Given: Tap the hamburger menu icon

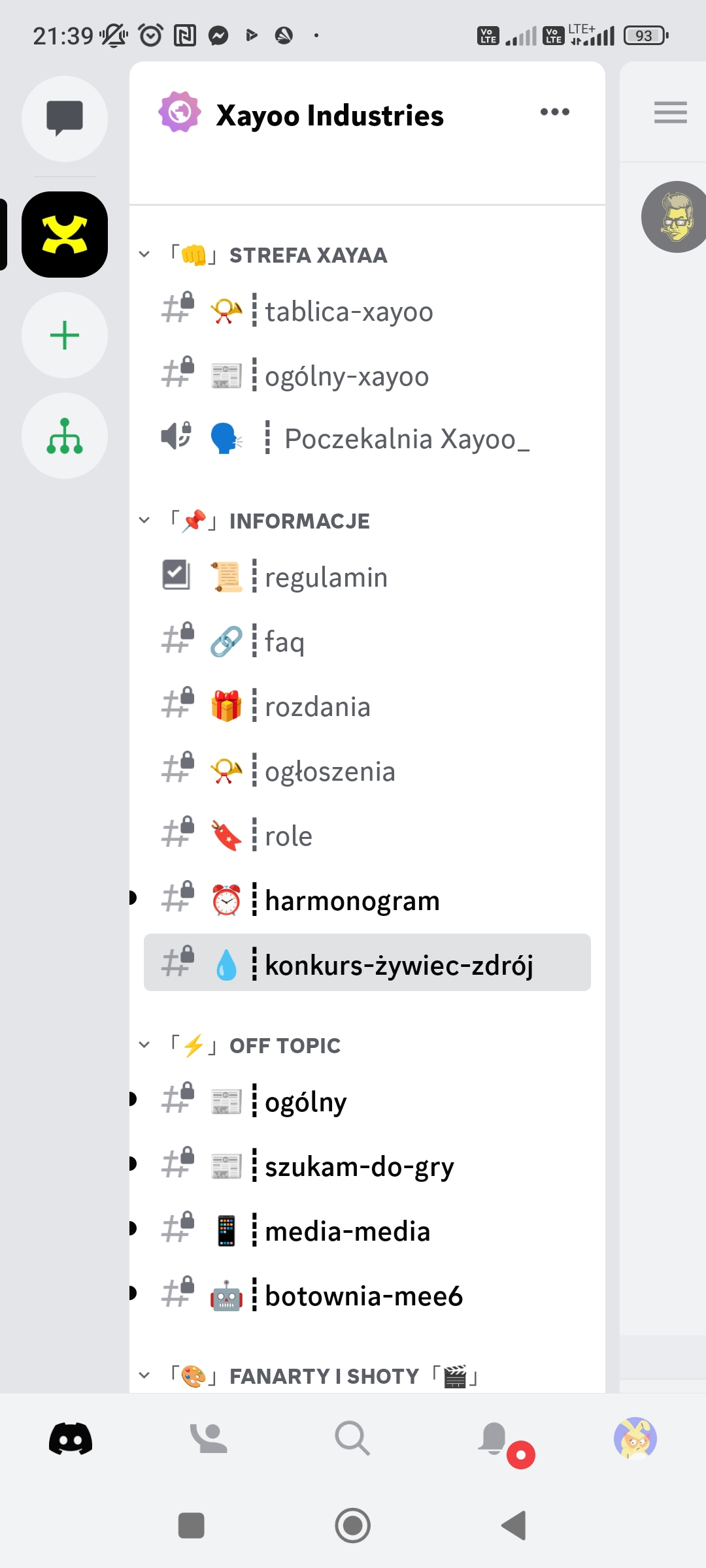Looking at the screenshot, I should pos(670,112).
